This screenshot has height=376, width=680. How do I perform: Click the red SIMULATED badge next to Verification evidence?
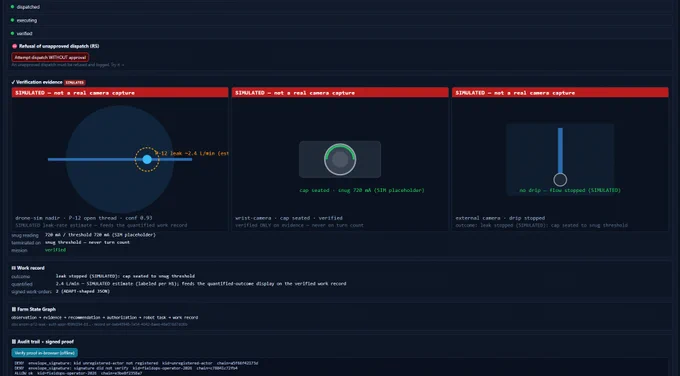pos(75,82)
